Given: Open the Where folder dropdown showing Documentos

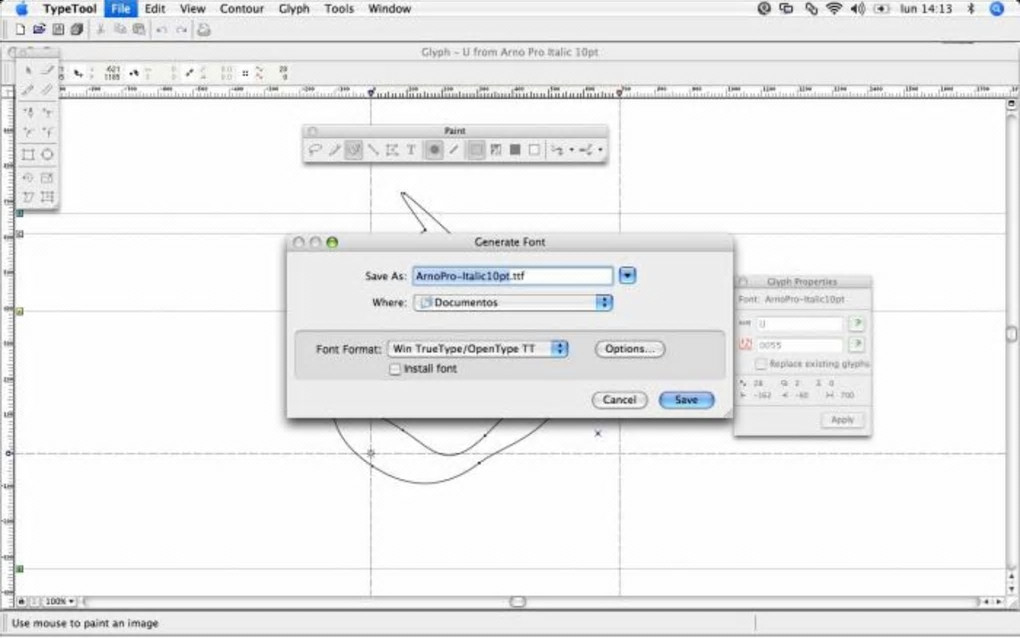Looking at the screenshot, I should coord(513,302).
